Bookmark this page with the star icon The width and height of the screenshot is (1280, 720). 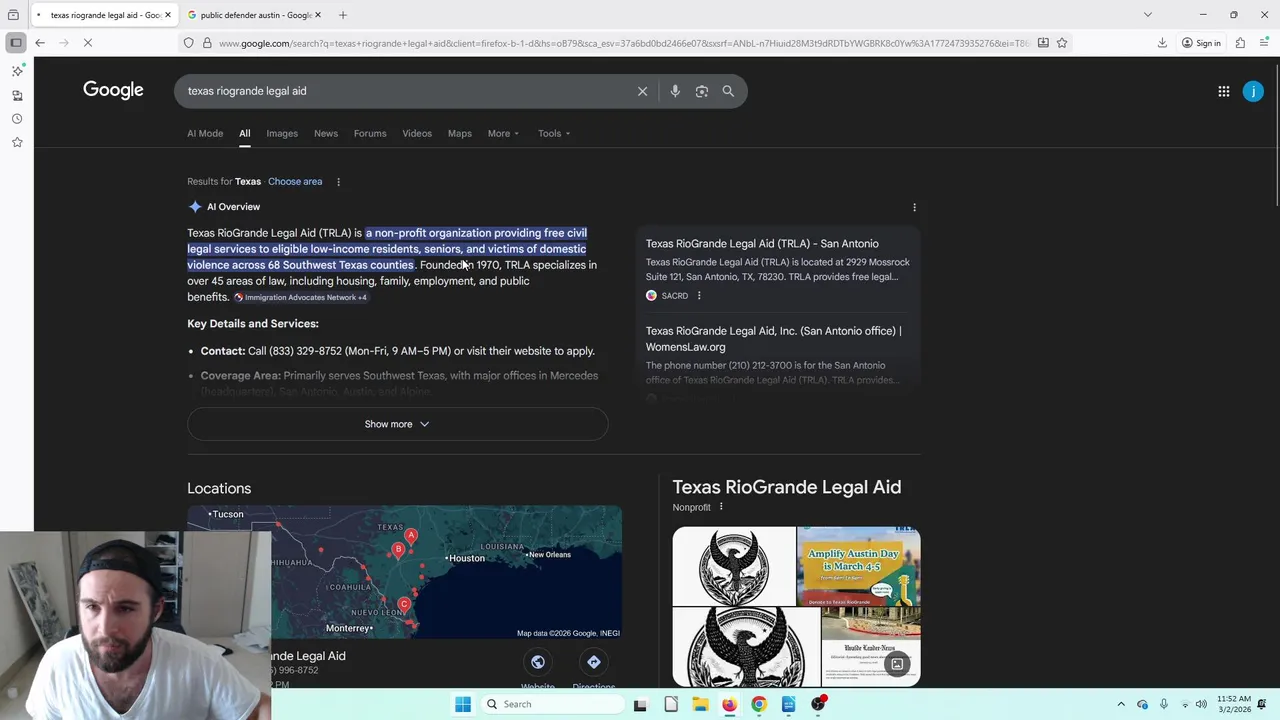(x=1062, y=43)
